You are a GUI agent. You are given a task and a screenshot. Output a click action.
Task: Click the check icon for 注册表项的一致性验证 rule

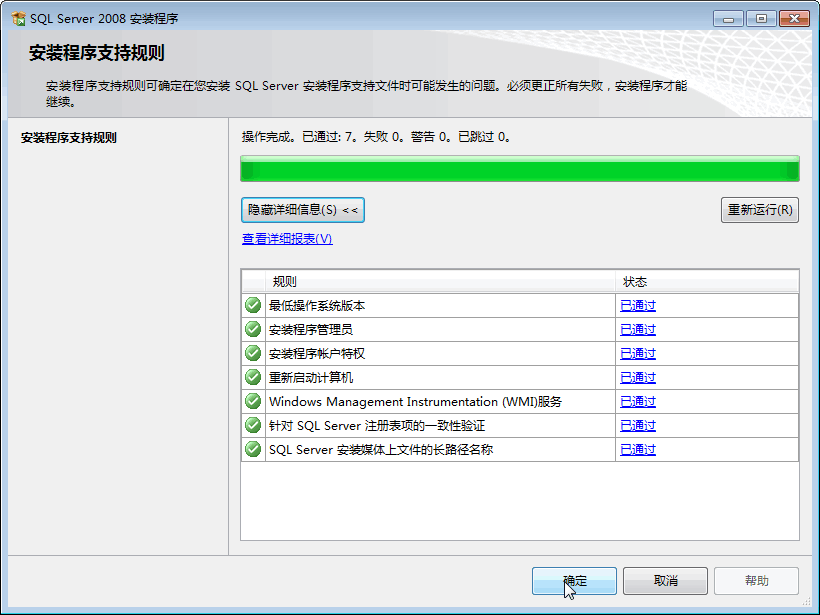pos(253,425)
